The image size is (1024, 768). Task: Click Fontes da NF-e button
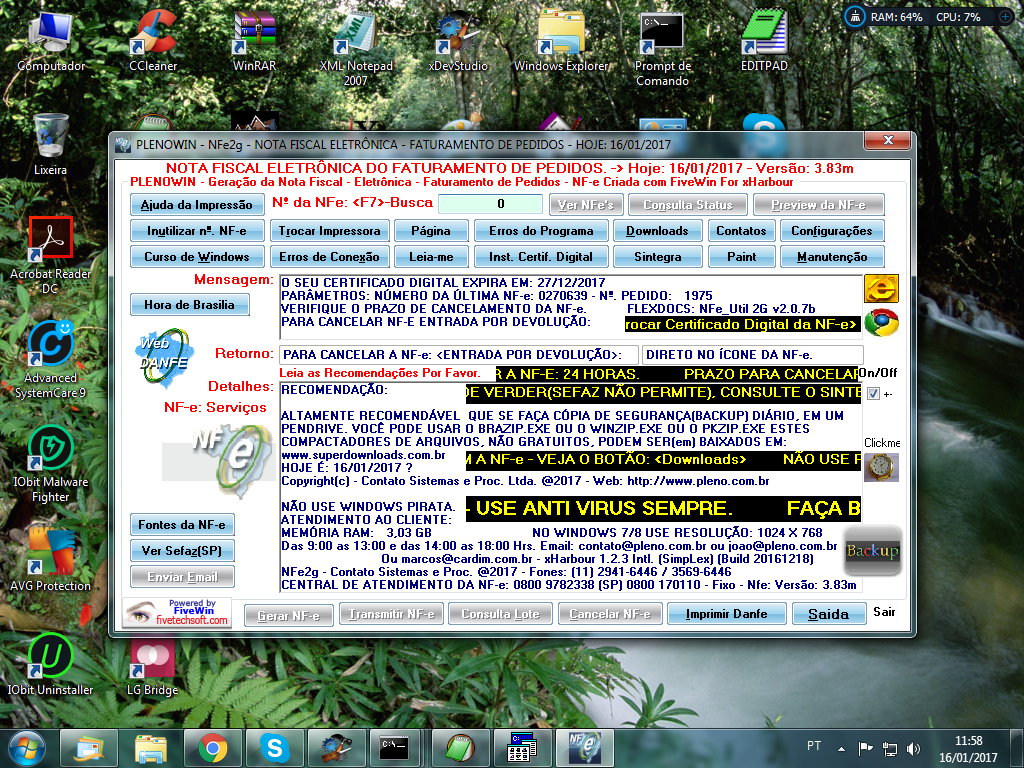pyautogui.click(x=182, y=524)
